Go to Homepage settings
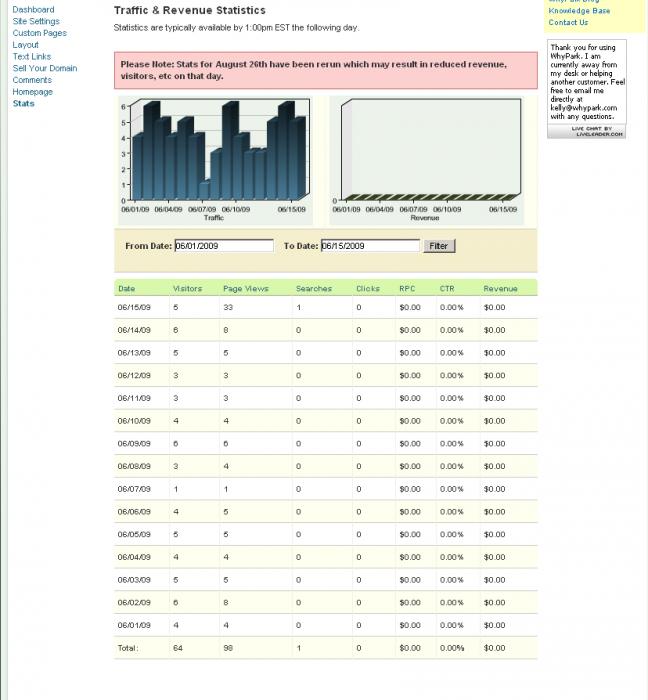648x700 pixels. (x=33, y=92)
